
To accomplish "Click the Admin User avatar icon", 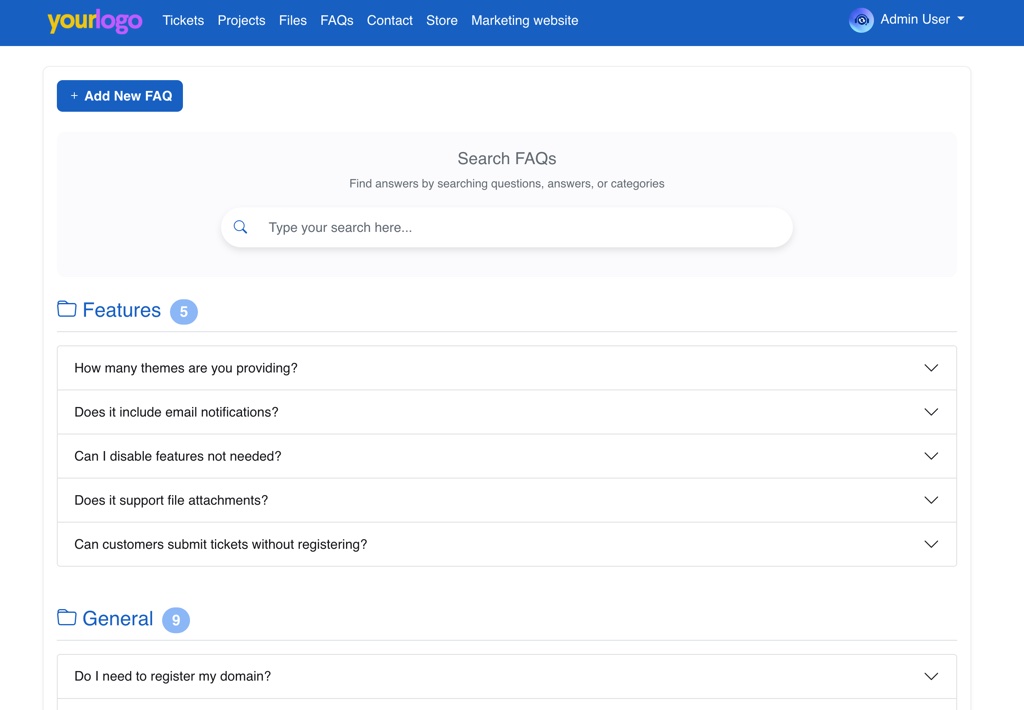I will (x=861, y=20).
